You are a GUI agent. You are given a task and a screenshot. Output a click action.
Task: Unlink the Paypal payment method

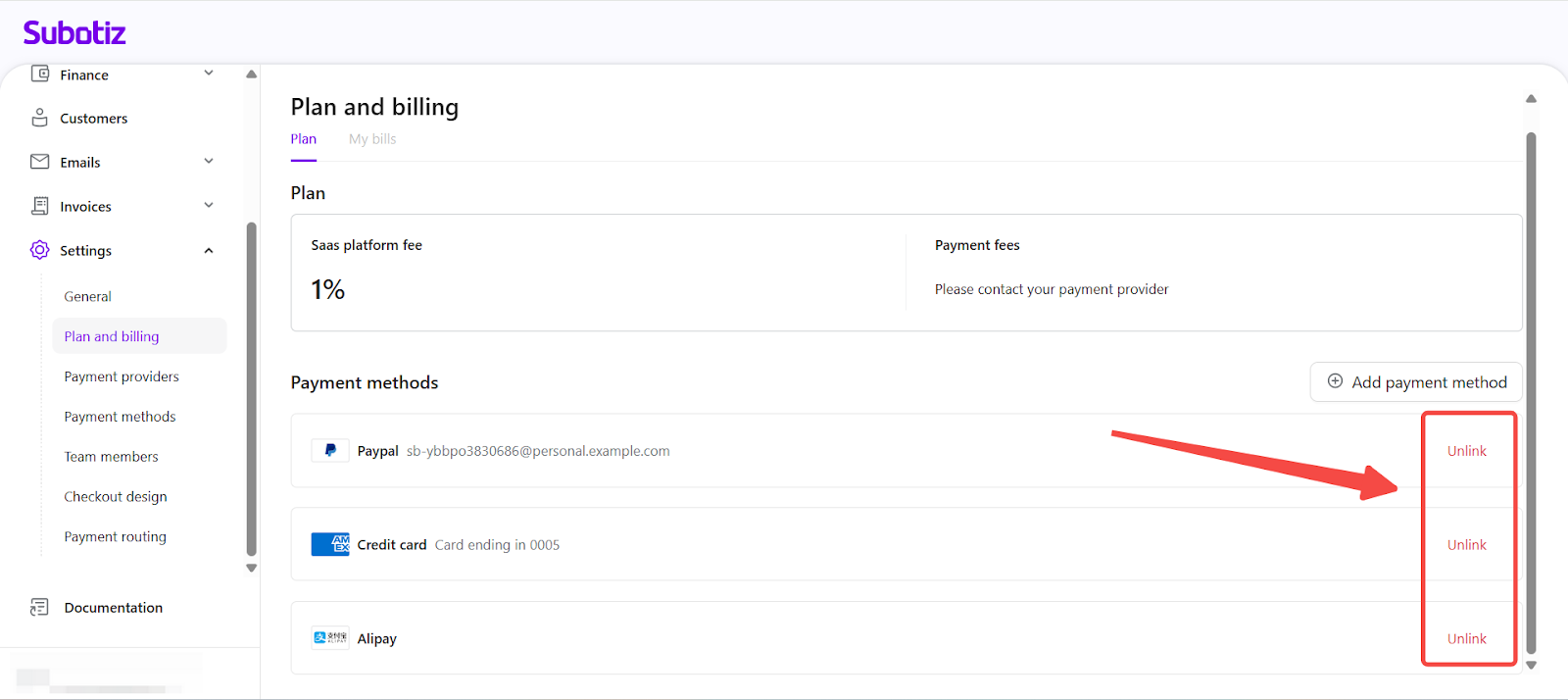(1466, 451)
